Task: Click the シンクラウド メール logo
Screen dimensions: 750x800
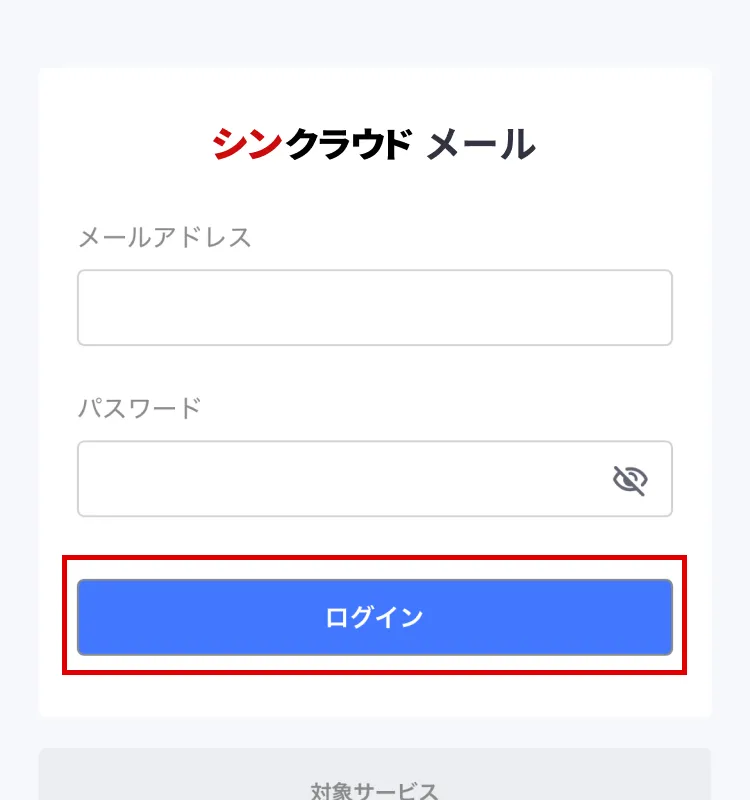Action: pyautogui.click(x=374, y=144)
